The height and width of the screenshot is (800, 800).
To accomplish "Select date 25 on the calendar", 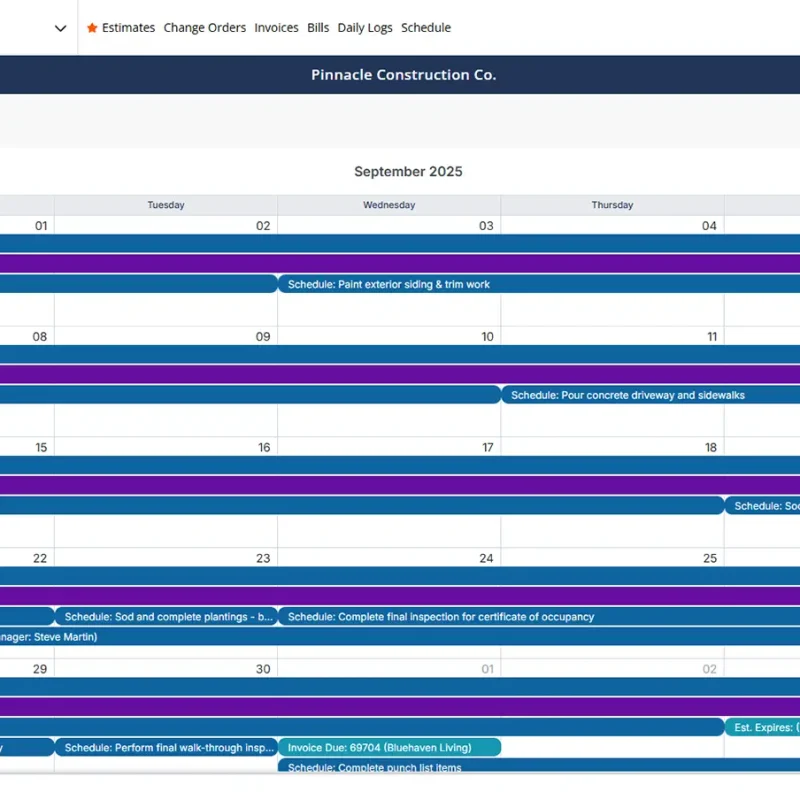I will [710, 558].
